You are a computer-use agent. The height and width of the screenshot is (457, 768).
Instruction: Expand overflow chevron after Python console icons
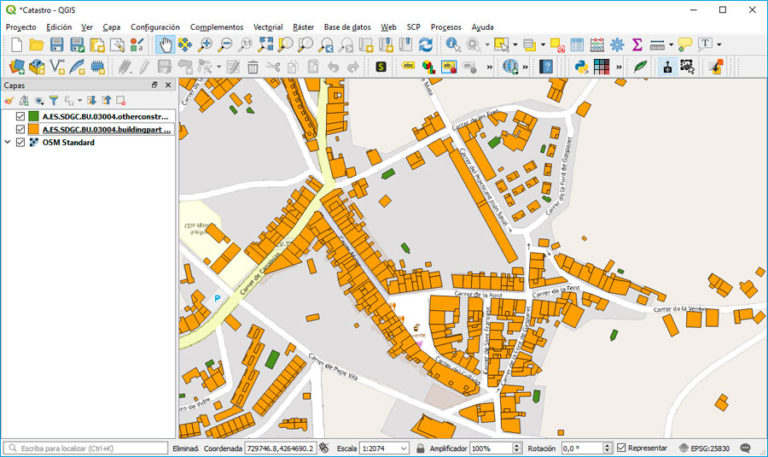619,67
